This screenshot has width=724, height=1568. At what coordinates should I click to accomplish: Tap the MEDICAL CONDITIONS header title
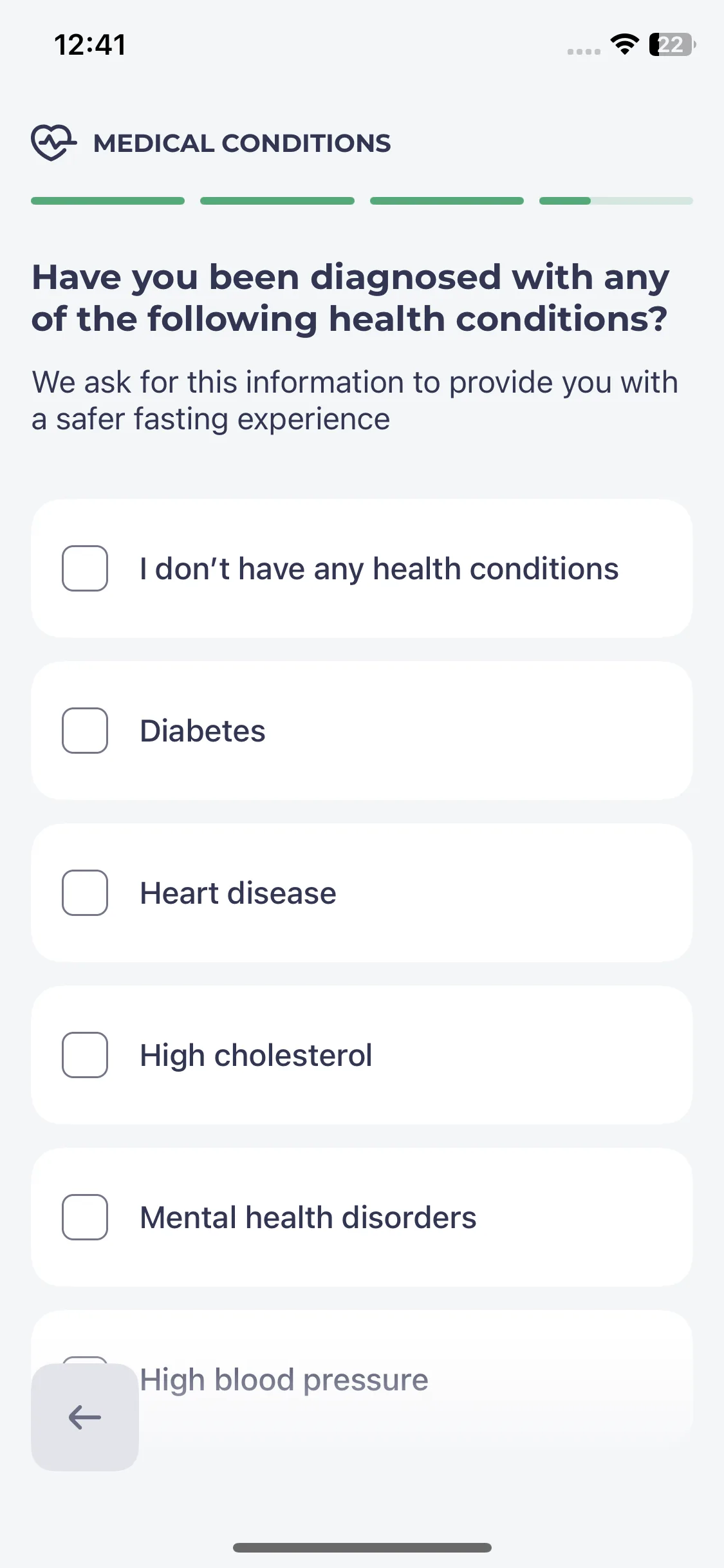(242, 143)
